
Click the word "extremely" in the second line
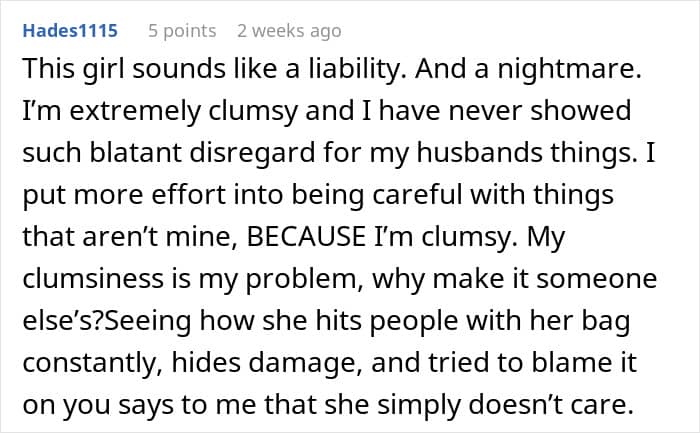point(135,112)
